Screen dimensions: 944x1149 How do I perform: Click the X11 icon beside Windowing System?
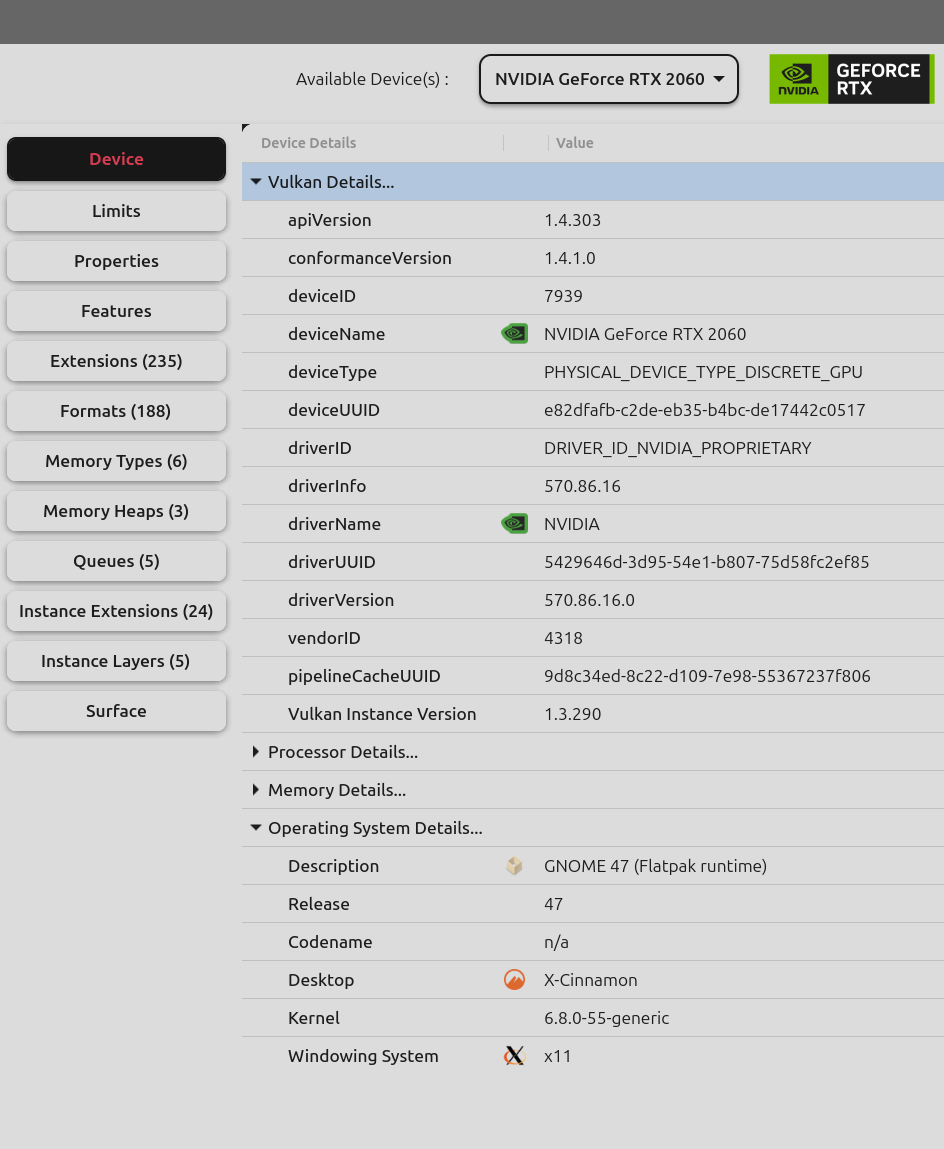click(515, 1056)
